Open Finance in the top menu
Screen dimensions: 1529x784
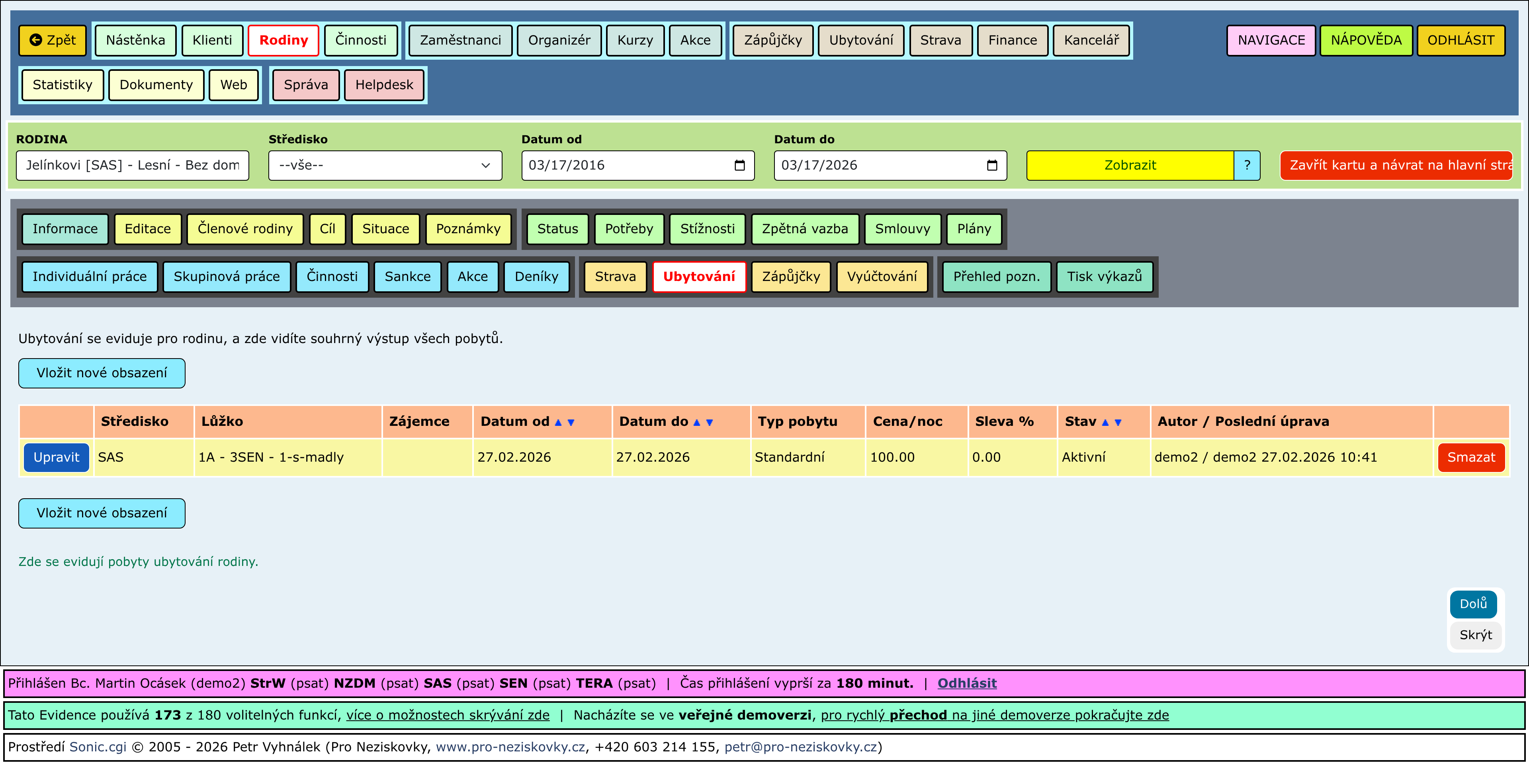point(1012,40)
